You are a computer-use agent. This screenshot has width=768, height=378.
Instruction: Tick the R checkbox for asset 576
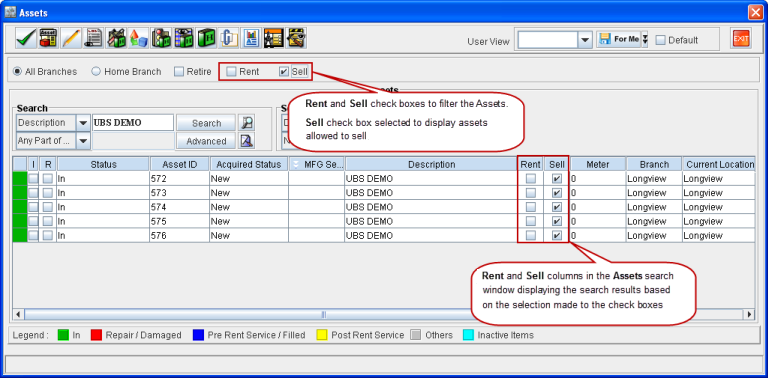[48, 236]
